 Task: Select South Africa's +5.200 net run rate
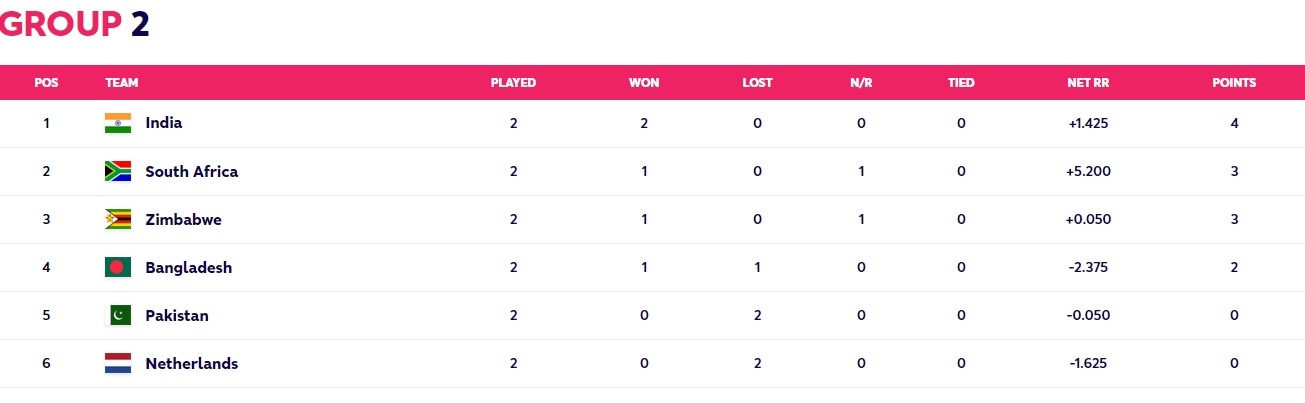pos(1088,171)
